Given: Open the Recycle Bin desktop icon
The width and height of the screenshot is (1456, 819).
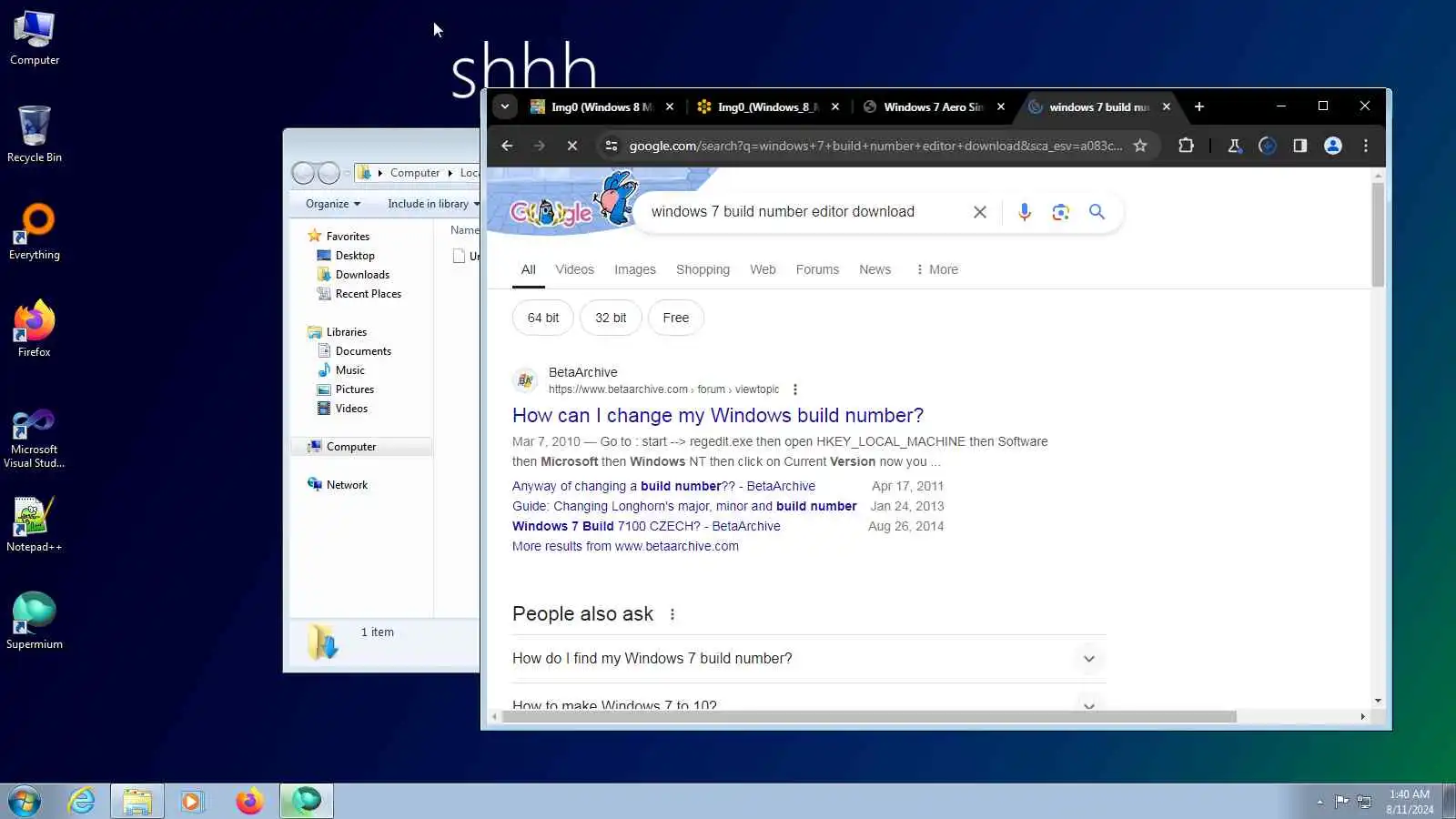Looking at the screenshot, I should (x=35, y=135).
